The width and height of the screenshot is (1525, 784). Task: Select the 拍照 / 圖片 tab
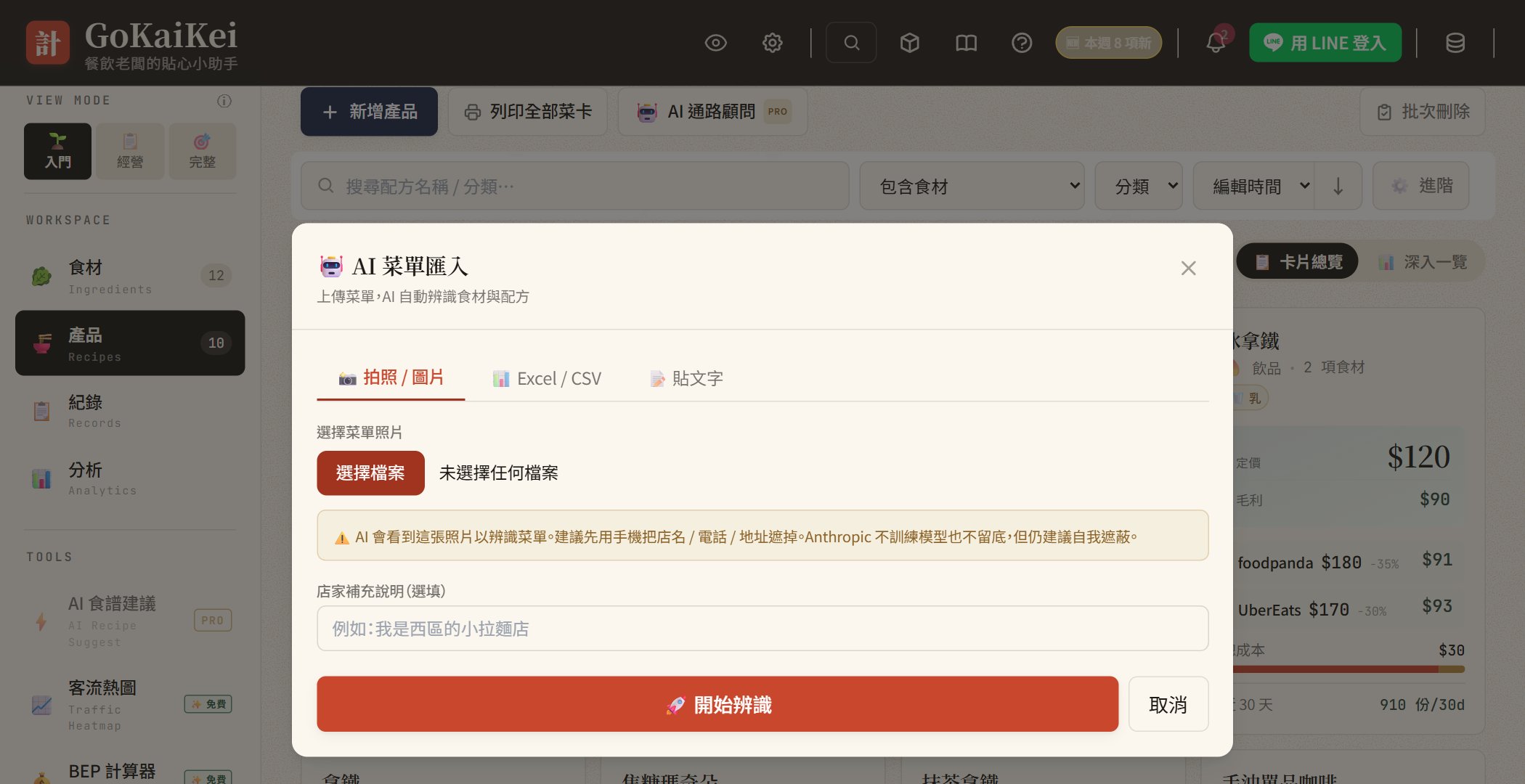(x=391, y=377)
